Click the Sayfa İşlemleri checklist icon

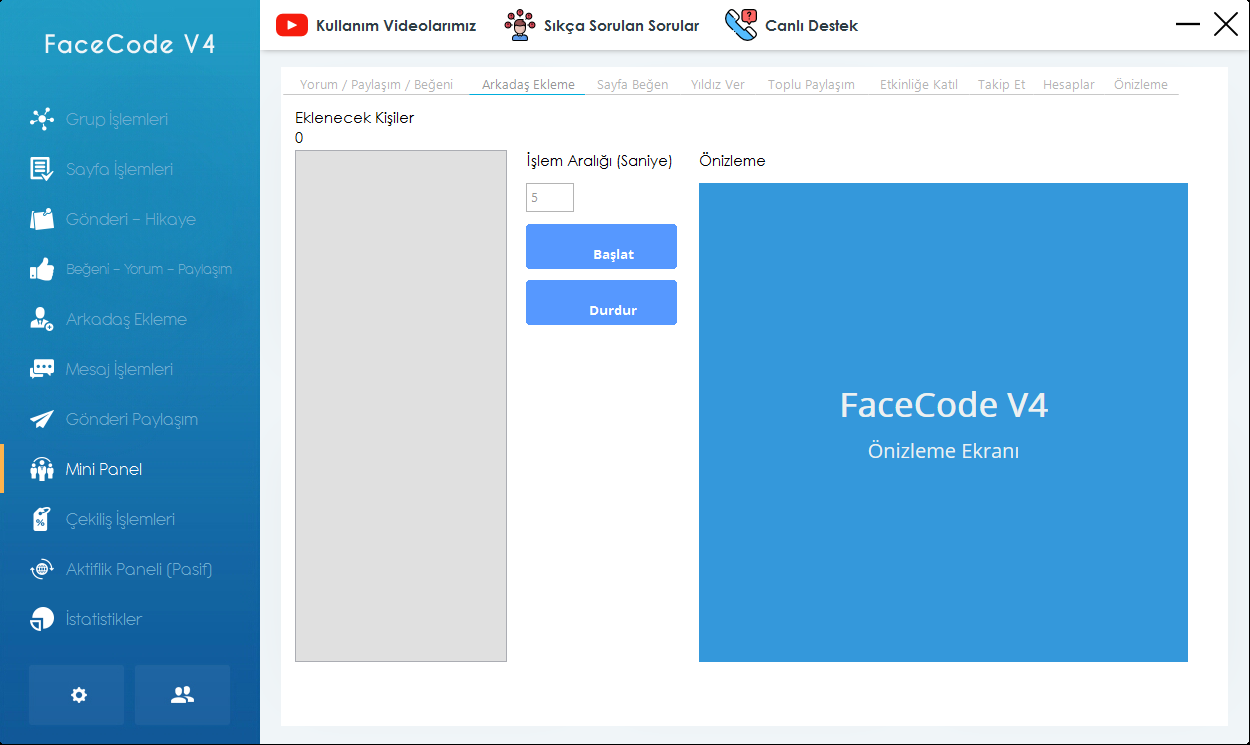[42, 169]
